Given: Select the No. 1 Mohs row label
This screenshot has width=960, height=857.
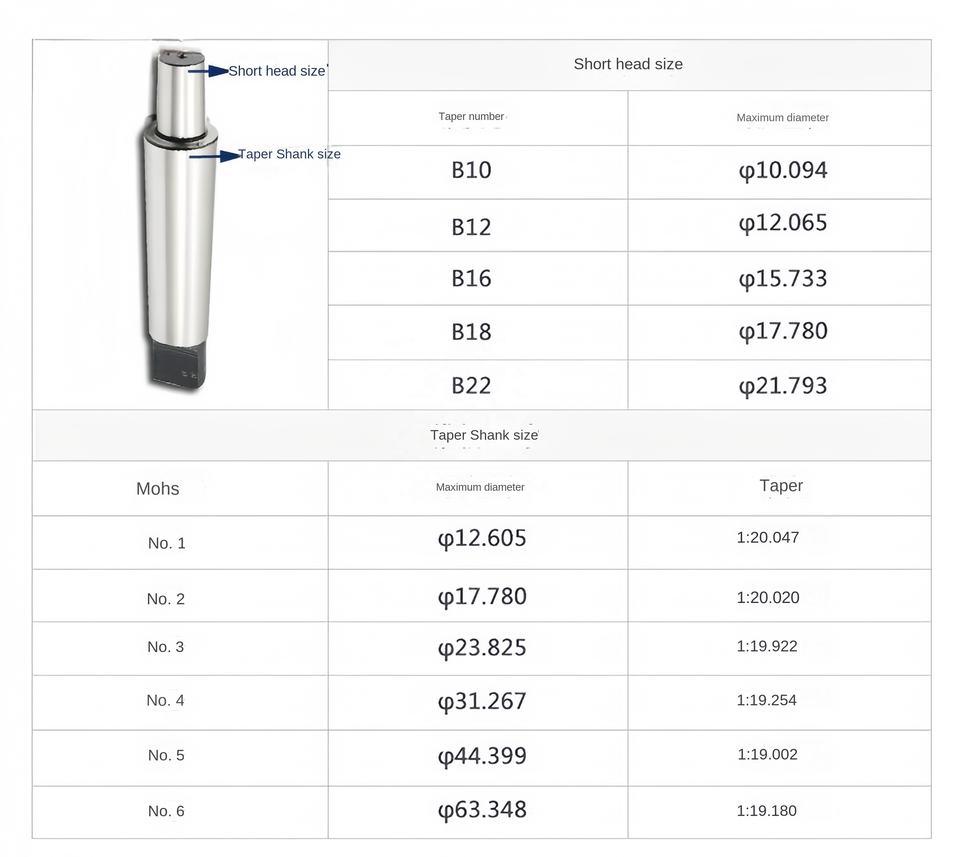Looking at the screenshot, I should click(x=167, y=543).
